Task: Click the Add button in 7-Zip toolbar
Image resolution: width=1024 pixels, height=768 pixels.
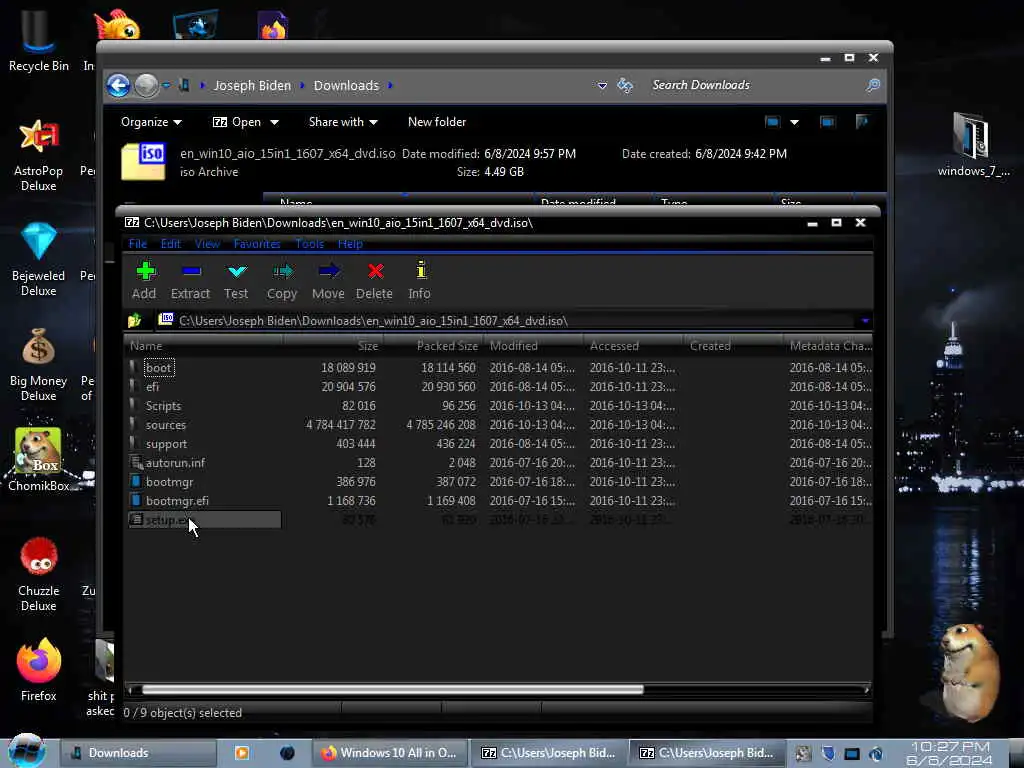Action: click(x=144, y=280)
